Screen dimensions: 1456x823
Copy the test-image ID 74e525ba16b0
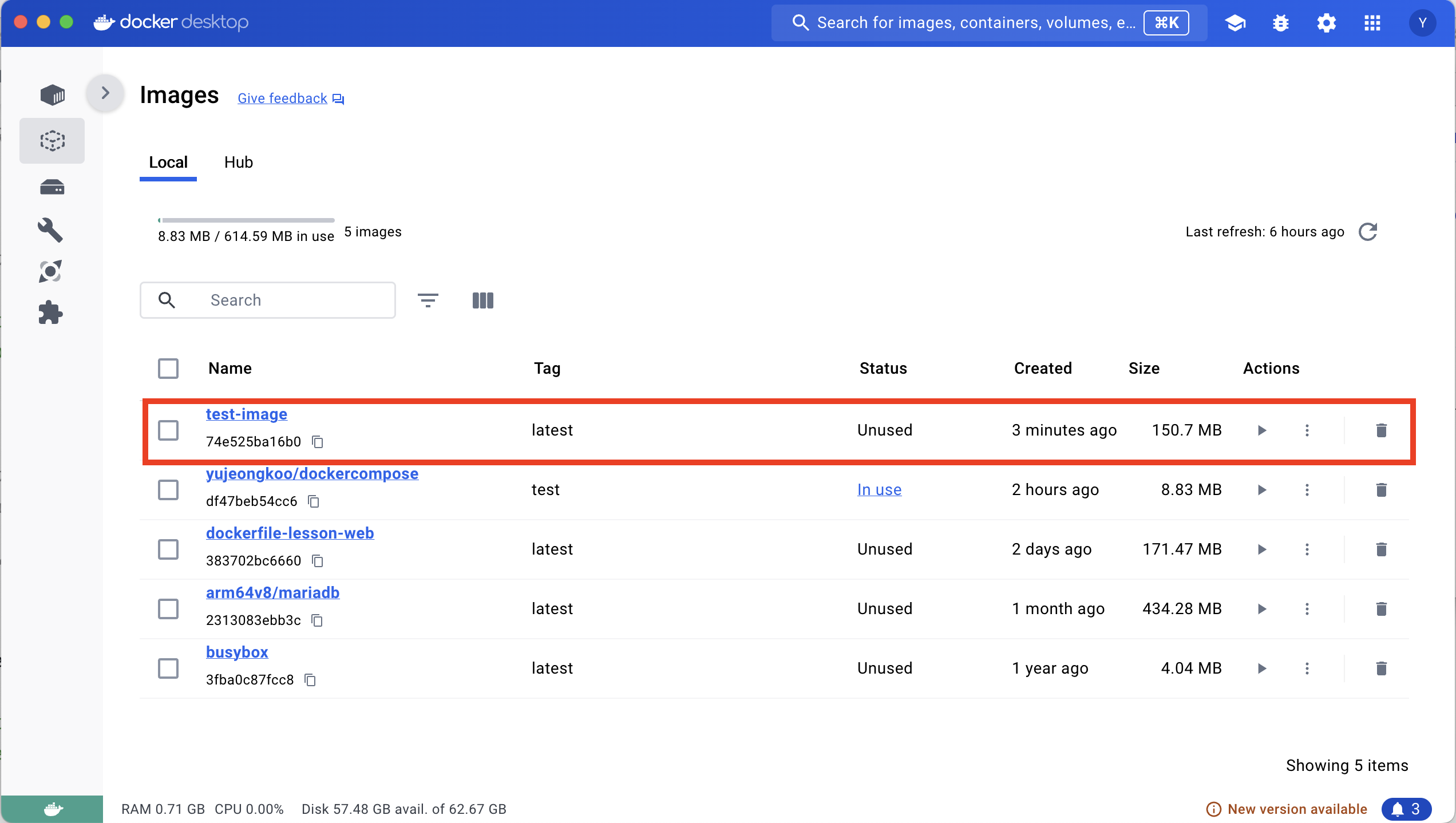[318, 442]
